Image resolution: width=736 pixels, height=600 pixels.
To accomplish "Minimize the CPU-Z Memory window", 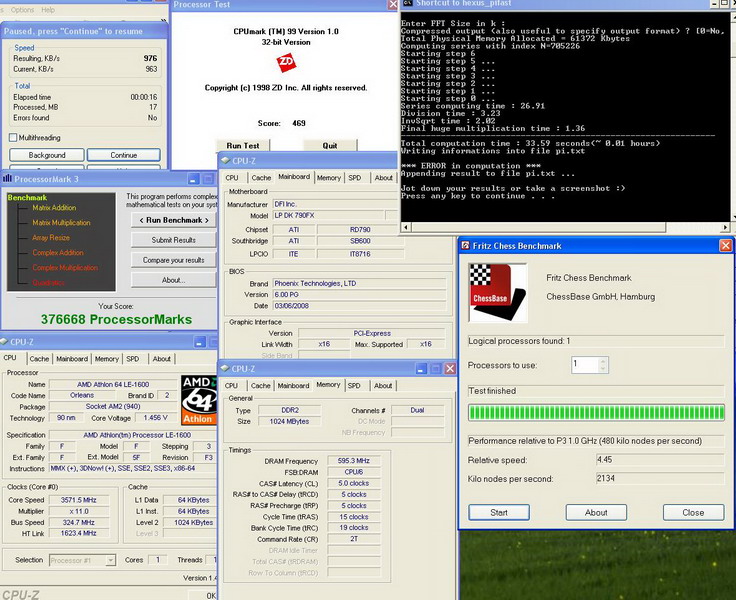I will (x=421, y=369).
